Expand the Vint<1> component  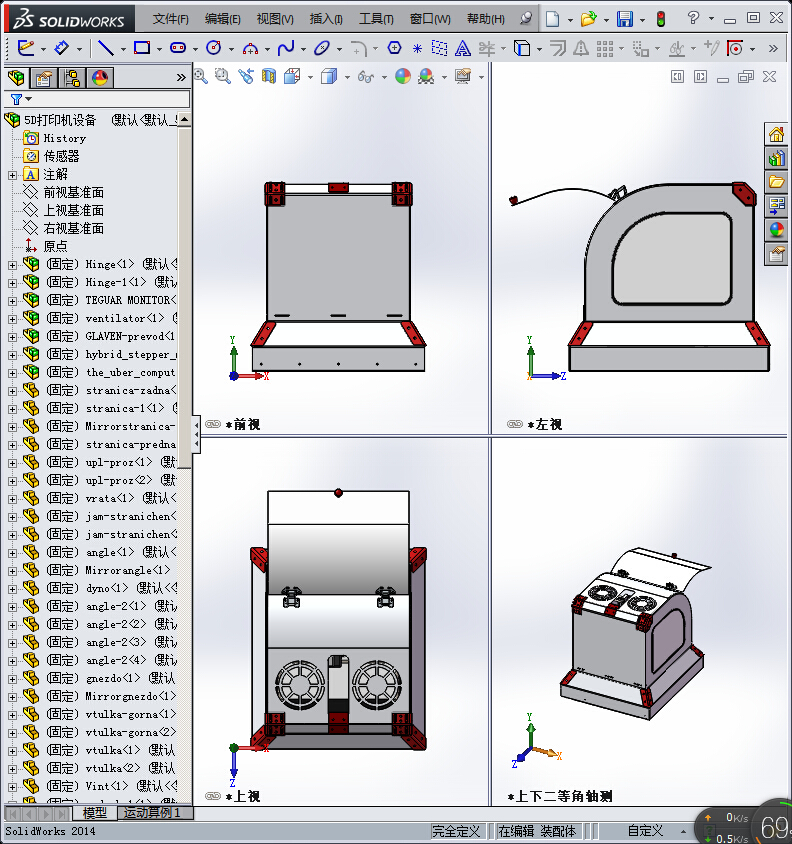point(12,787)
